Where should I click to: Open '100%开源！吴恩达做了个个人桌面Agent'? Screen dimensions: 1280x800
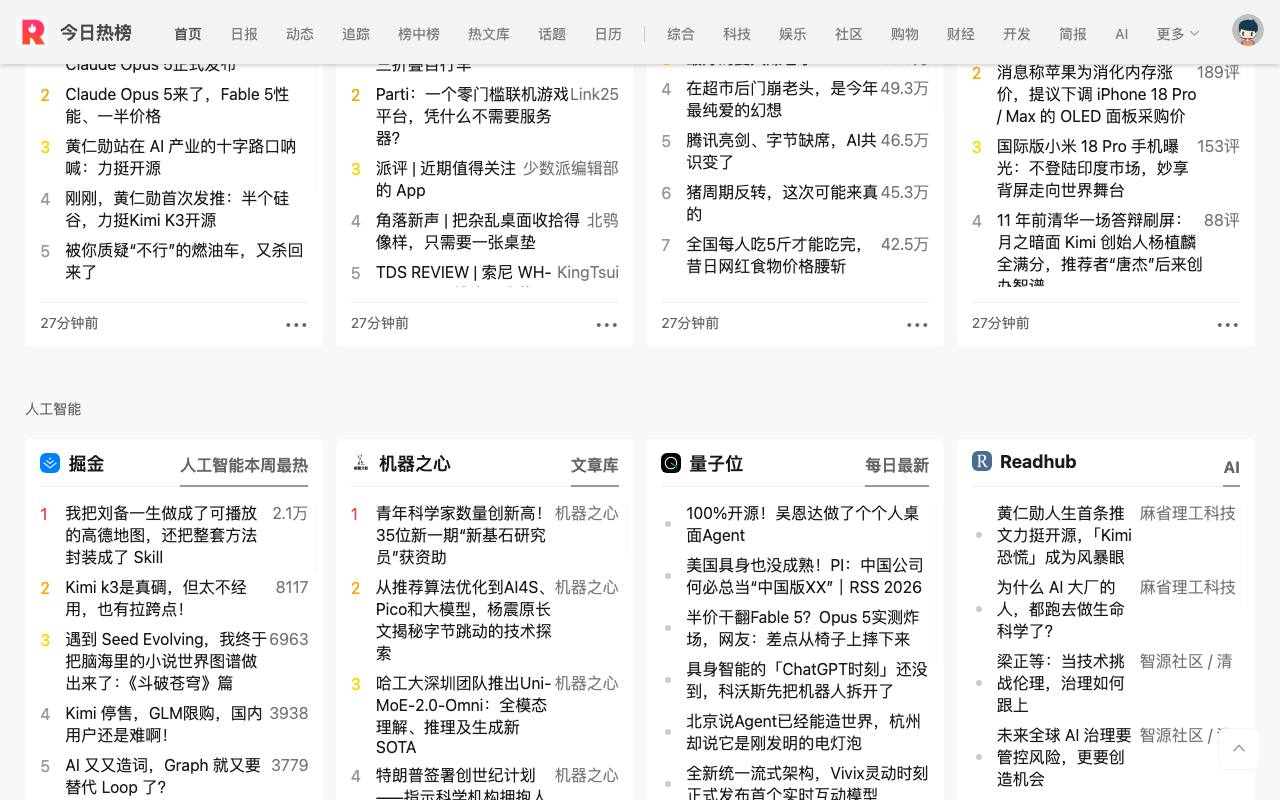point(802,524)
